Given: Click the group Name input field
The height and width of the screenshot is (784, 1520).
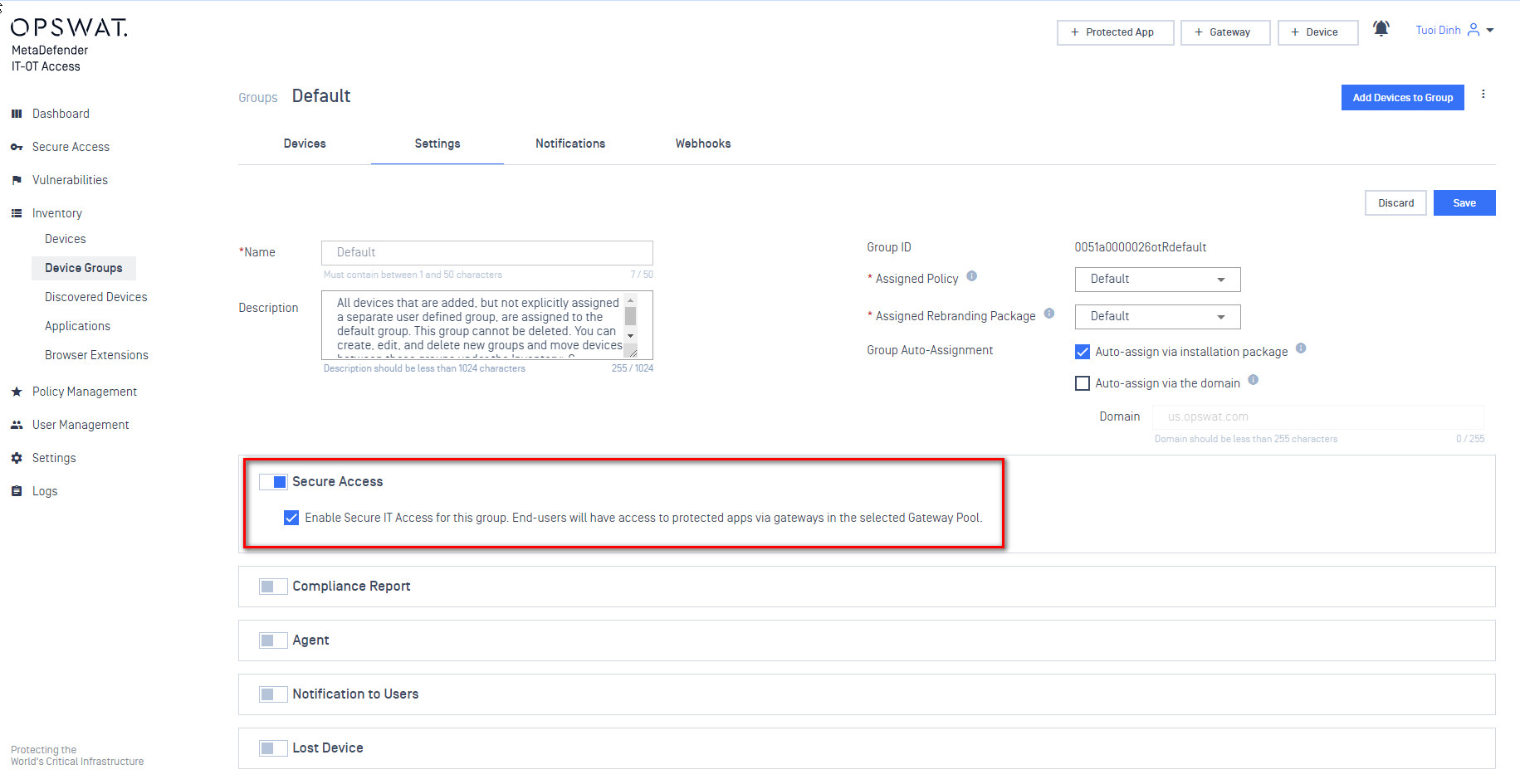Looking at the screenshot, I should (486, 253).
